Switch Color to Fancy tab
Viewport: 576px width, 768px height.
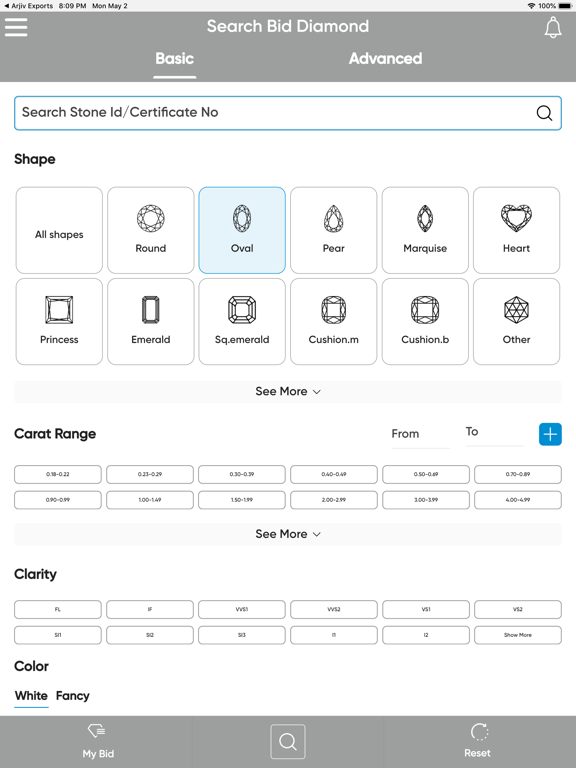(72, 696)
